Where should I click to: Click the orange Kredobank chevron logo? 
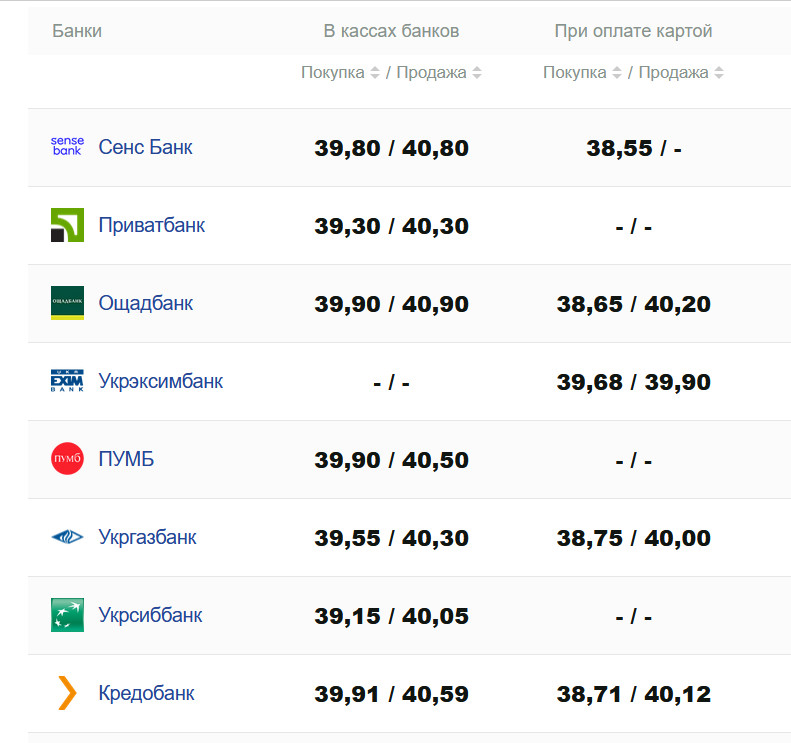click(x=67, y=693)
